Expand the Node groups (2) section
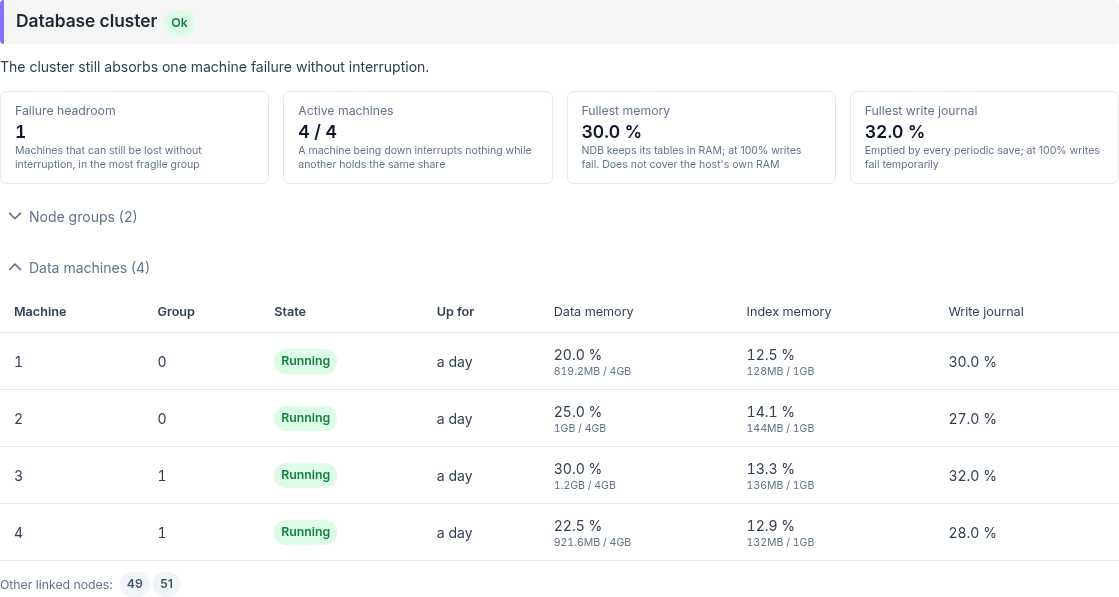 coord(72,217)
